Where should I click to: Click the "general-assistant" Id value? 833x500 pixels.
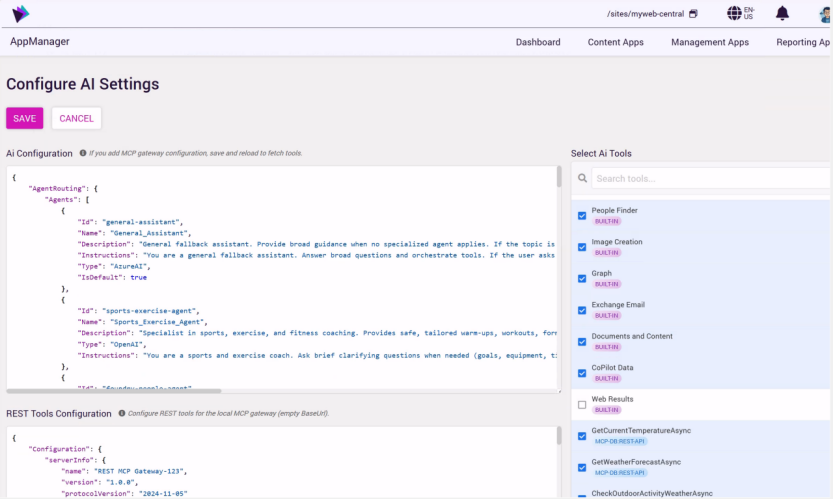[141, 222]
